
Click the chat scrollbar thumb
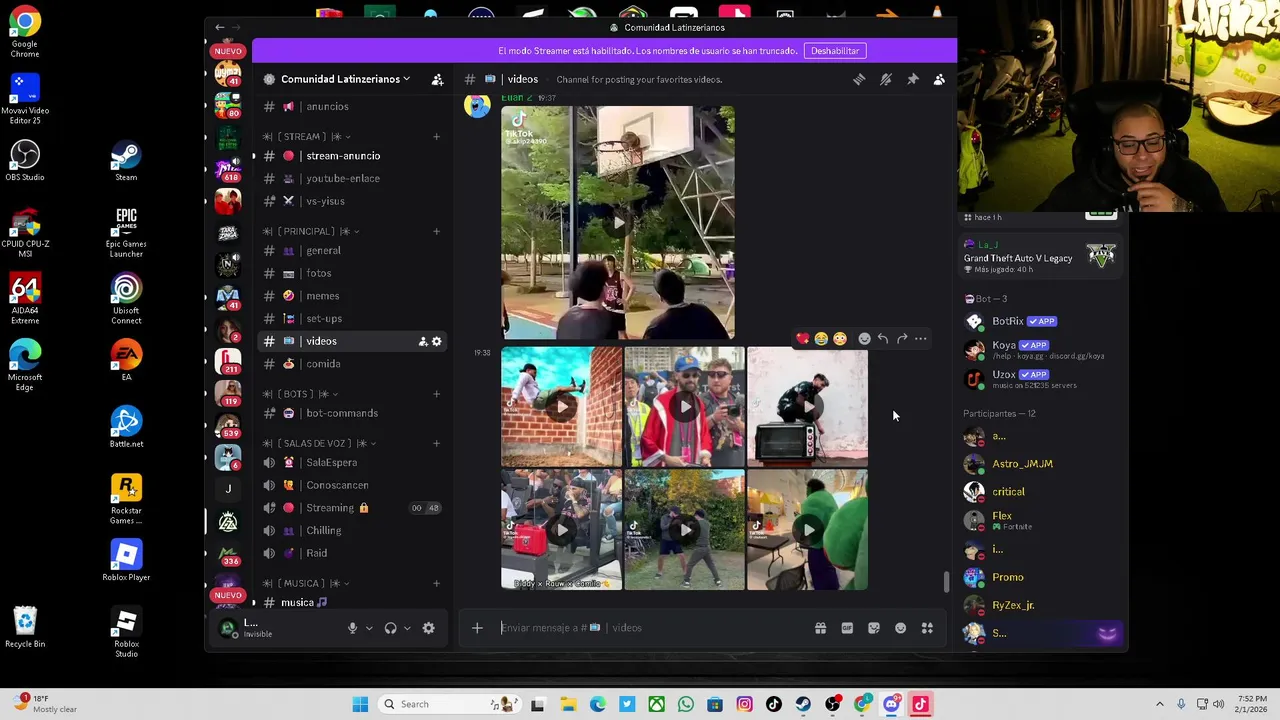(x=946, y=582)
